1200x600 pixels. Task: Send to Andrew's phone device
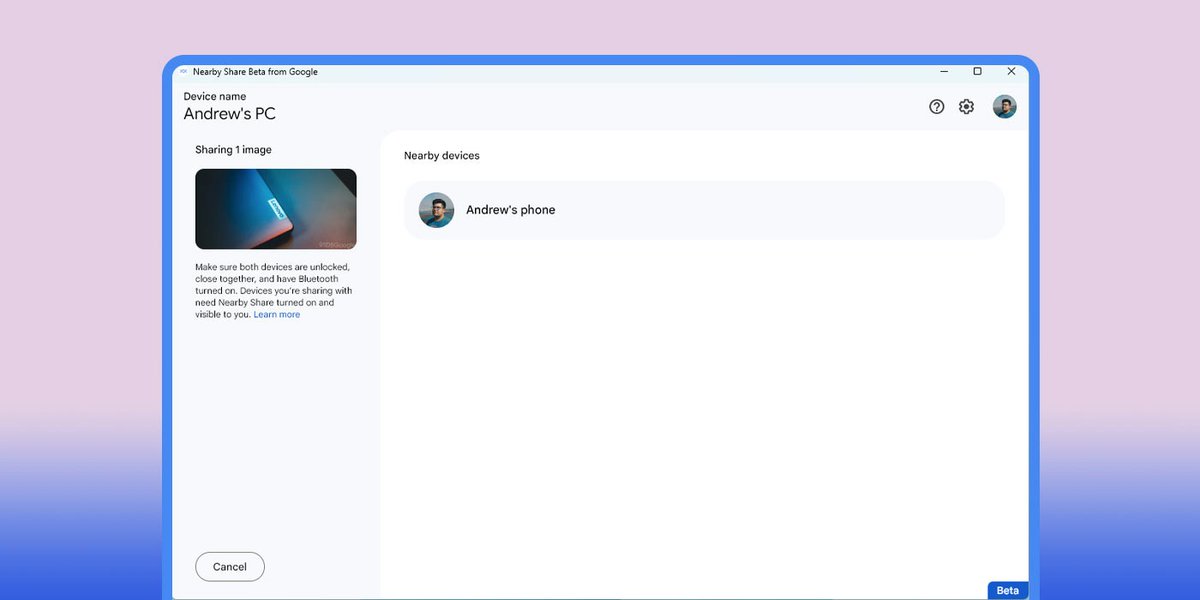[704, 210]
